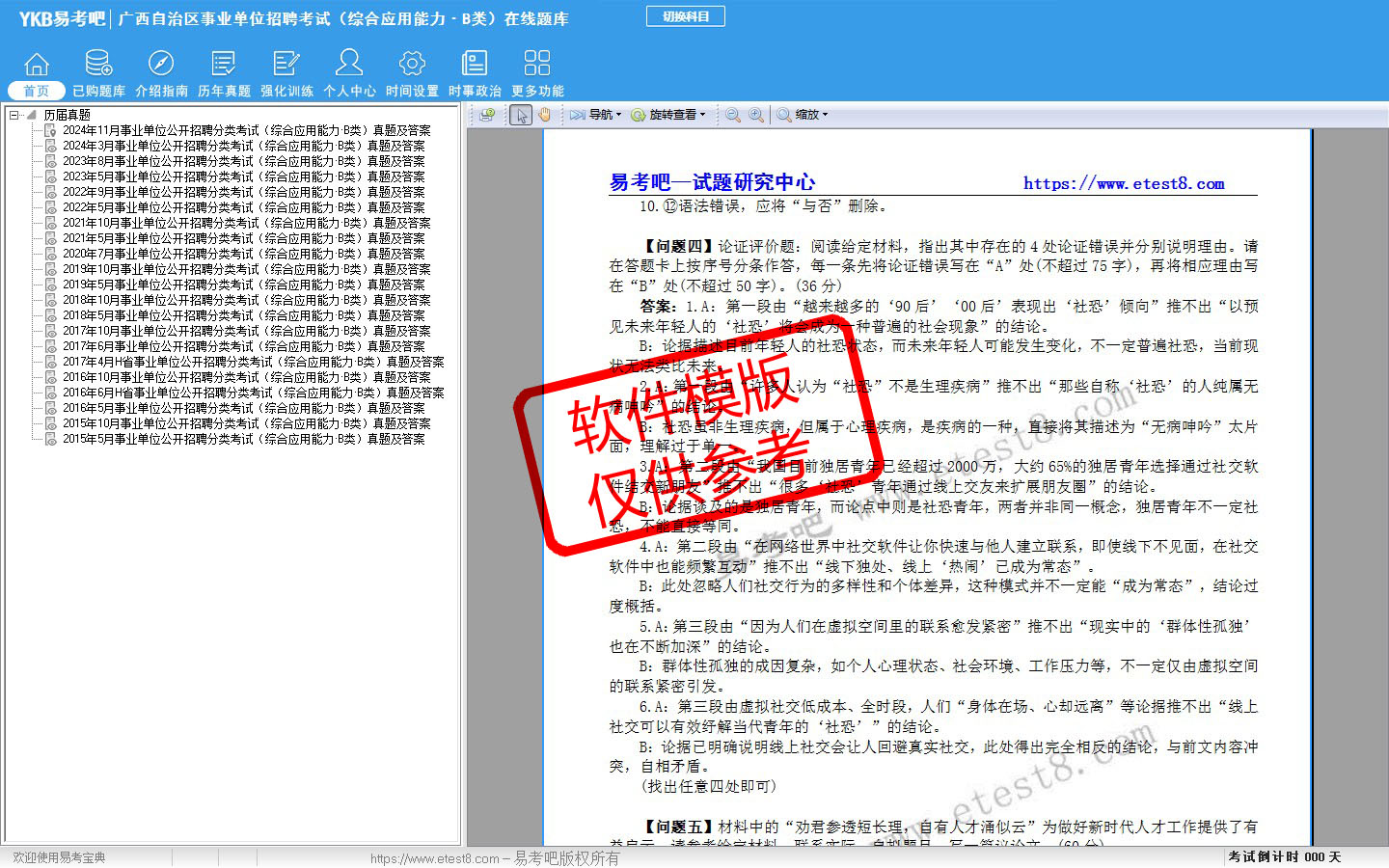Open 时事政治 news icon
Screen dimensions: 1389x868
pos(475,65)
